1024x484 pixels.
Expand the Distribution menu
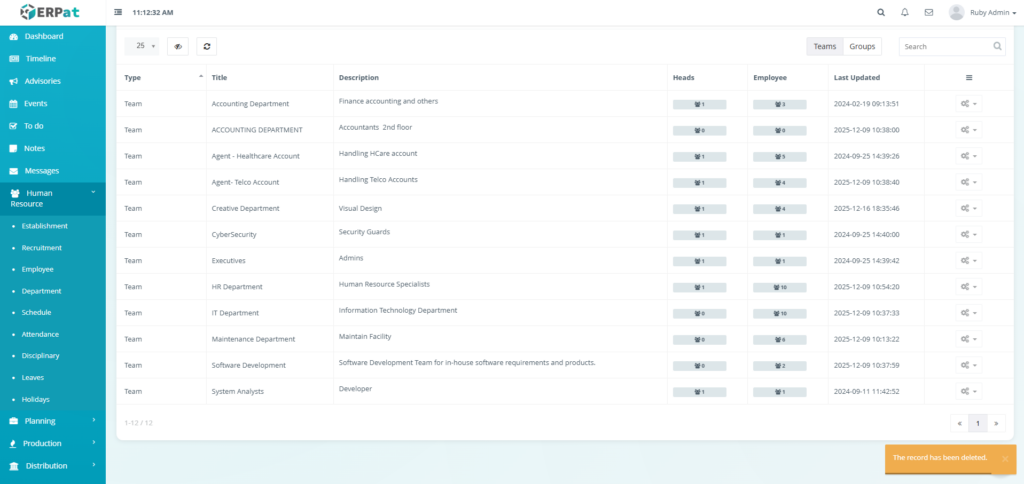click(52, 466)
